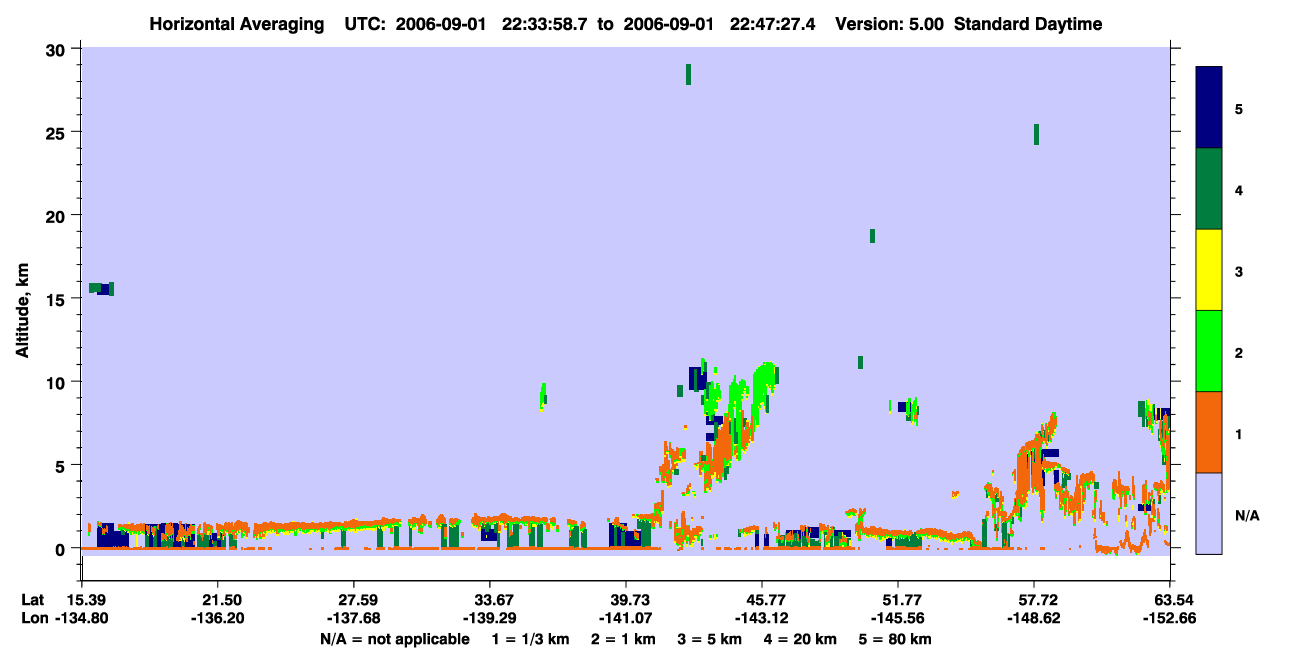
Task: Click the latitude value 39.73
Action: [626, 599]
